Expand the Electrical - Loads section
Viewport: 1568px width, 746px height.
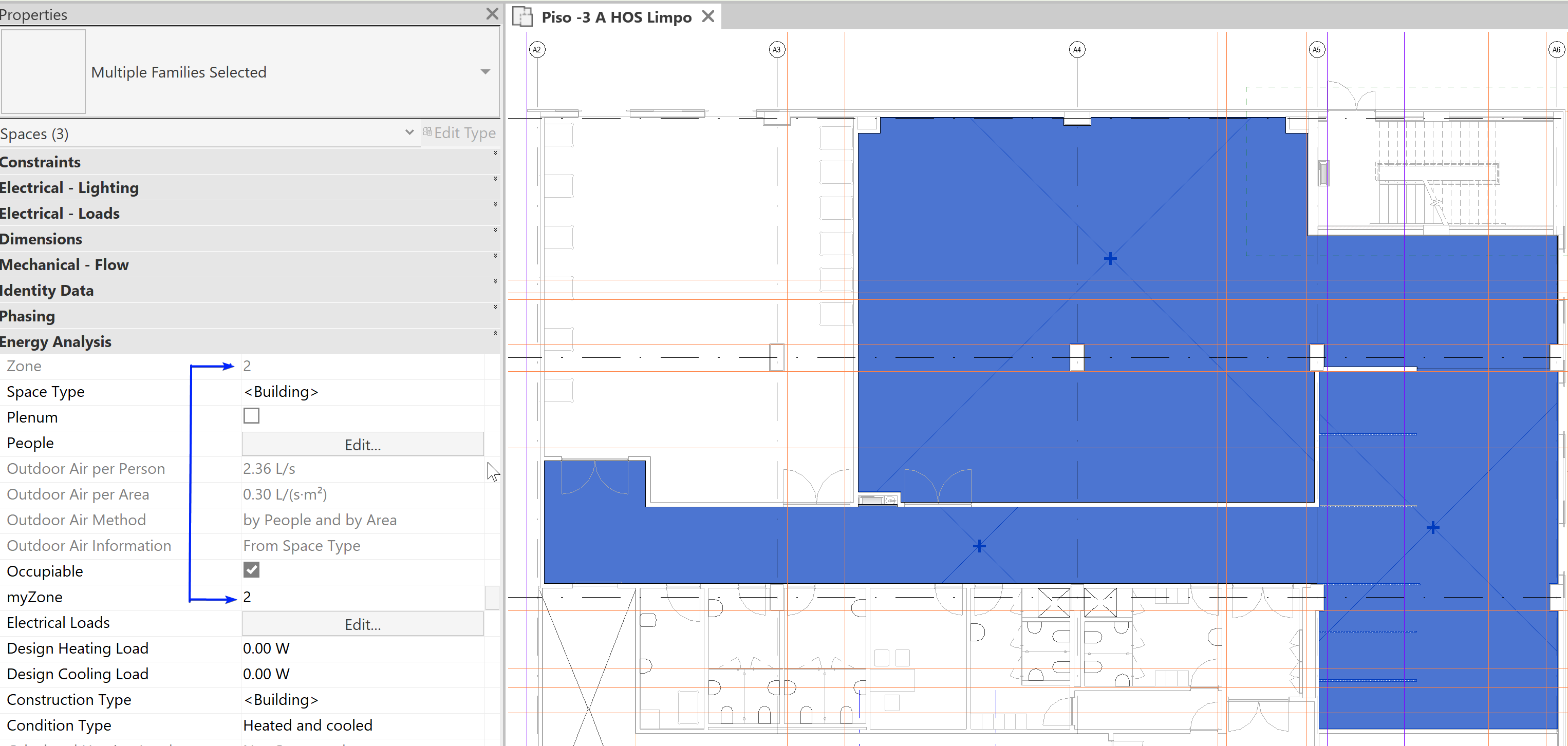tap(495, 204)
